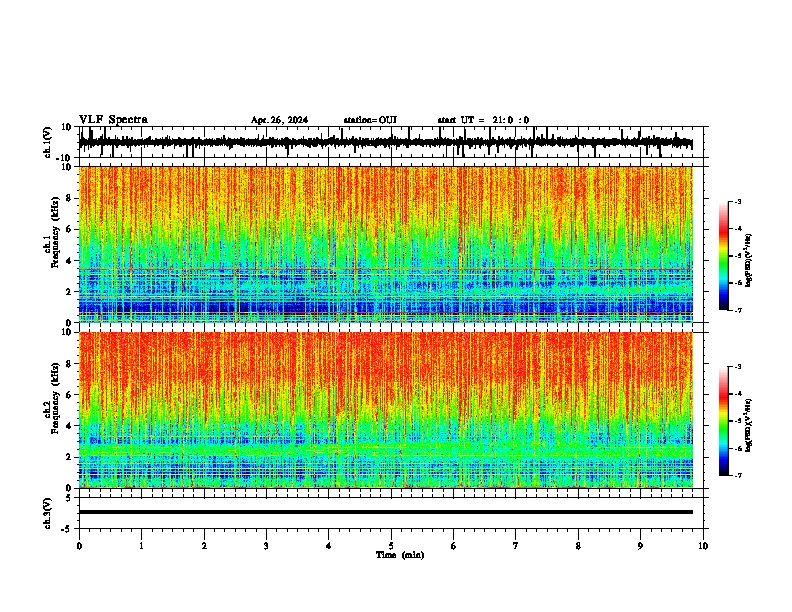Click the date "Apr. 26, 2024"

[x=279, y=120]
